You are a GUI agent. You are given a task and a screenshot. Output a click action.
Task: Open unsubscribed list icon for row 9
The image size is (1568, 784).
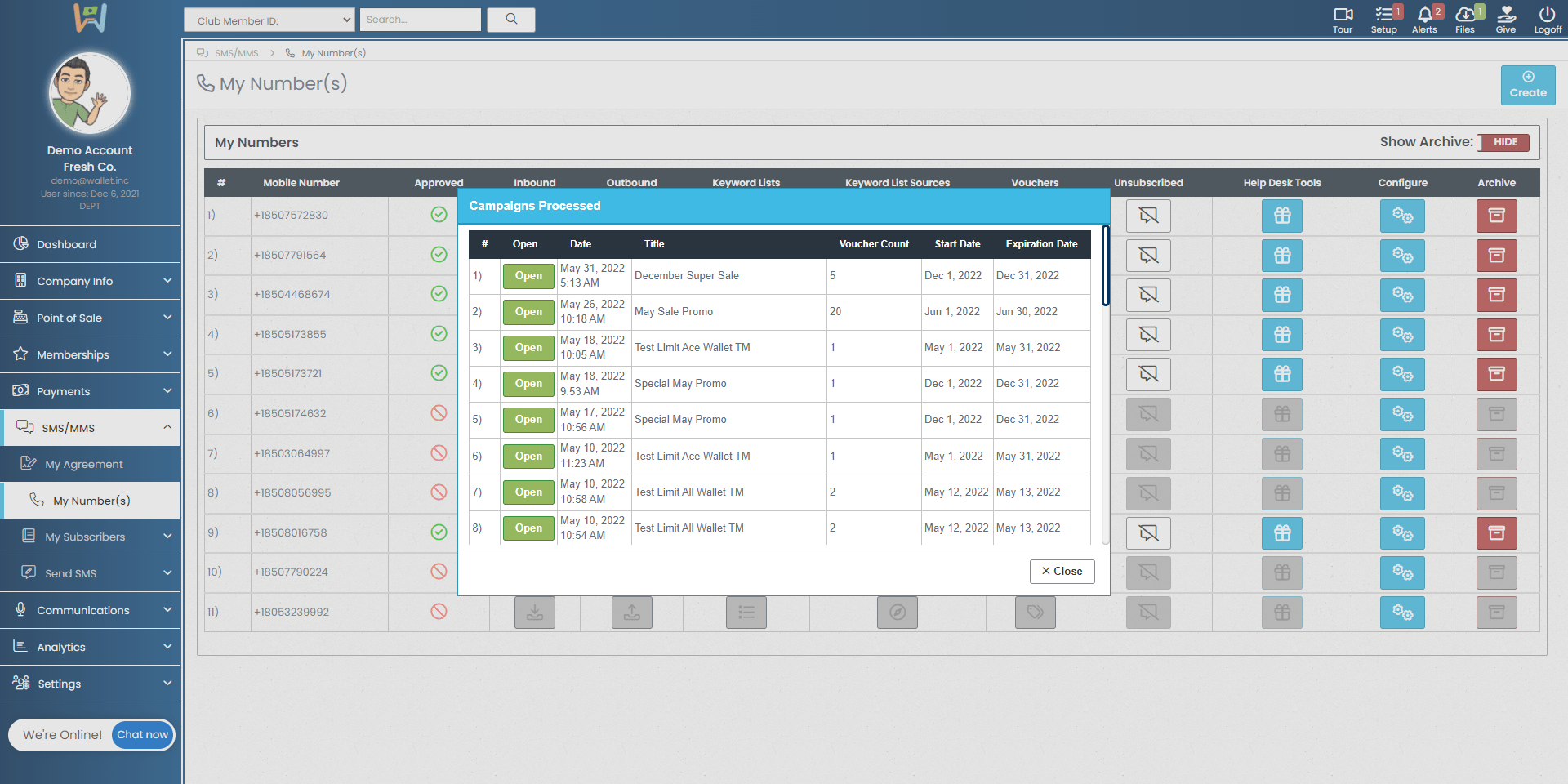tap(1148, 533)
